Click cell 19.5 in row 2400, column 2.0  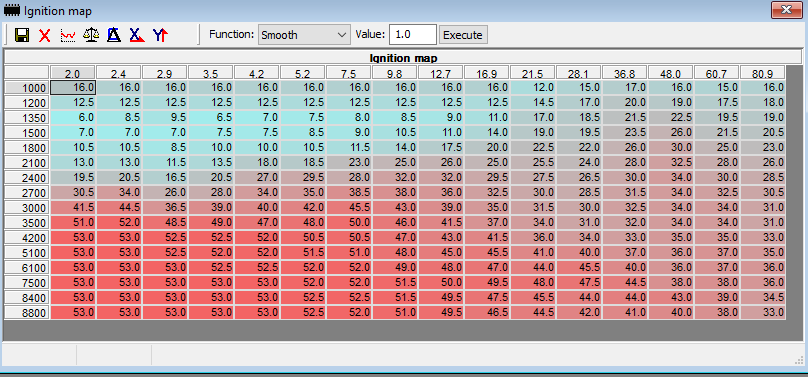pyautogui.click(x=73, y=178)
